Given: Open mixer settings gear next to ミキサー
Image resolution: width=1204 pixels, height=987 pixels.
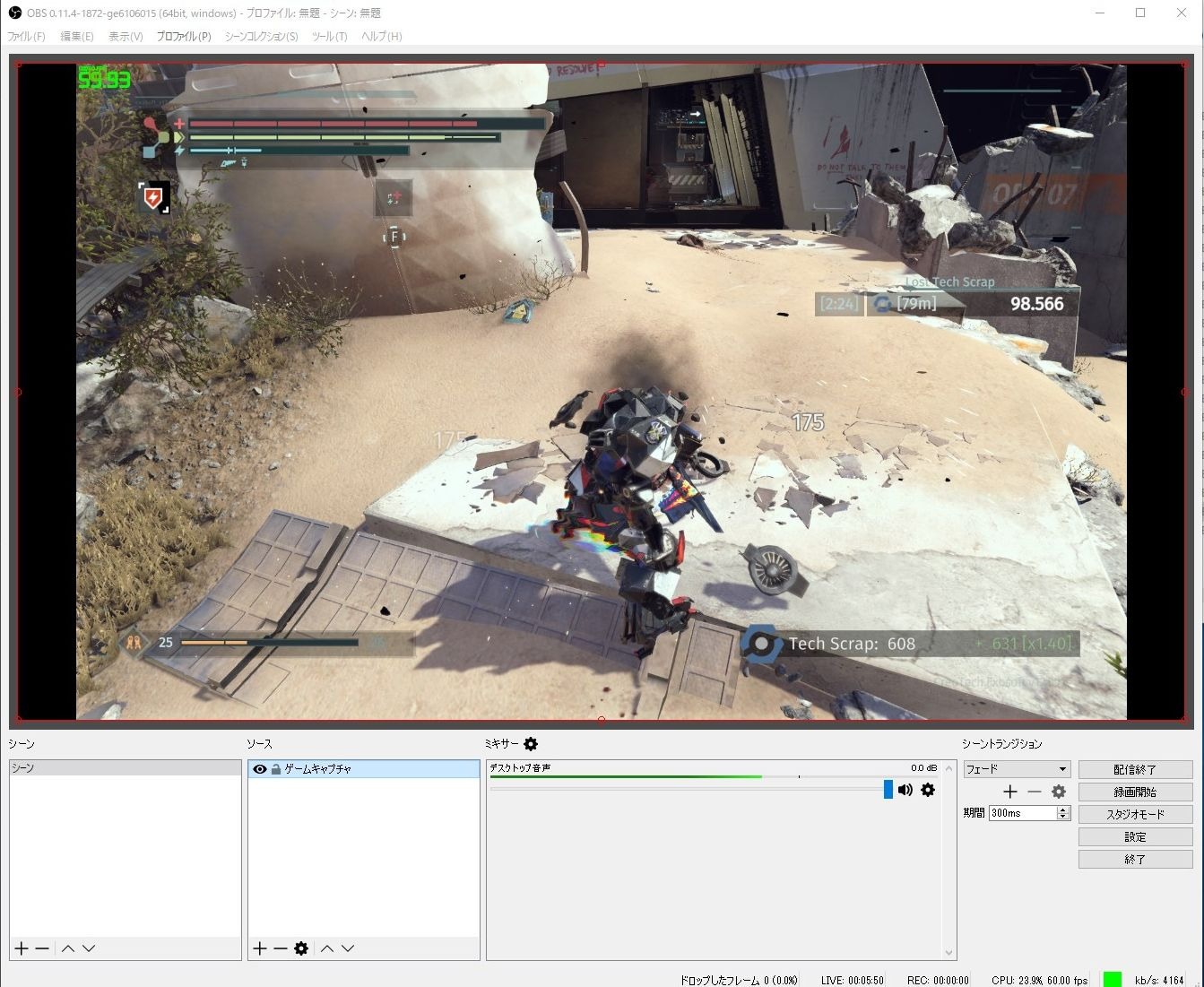Looking at the screenshot, I should point(531,744).
